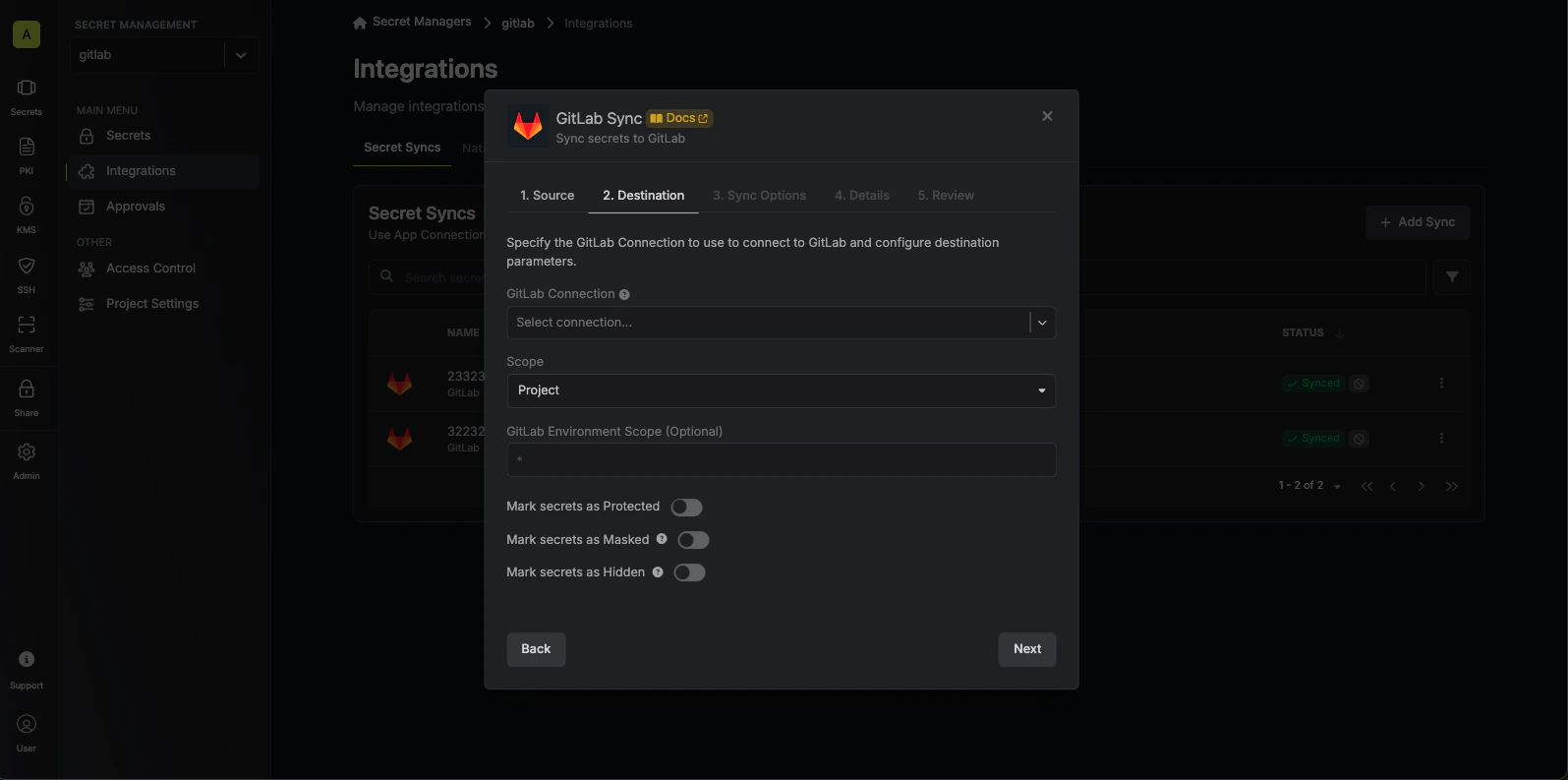Open Access Control in the sidebar
Viewport: 1568px width, 780px height.
pyautogui.click(x=164, y=269)
